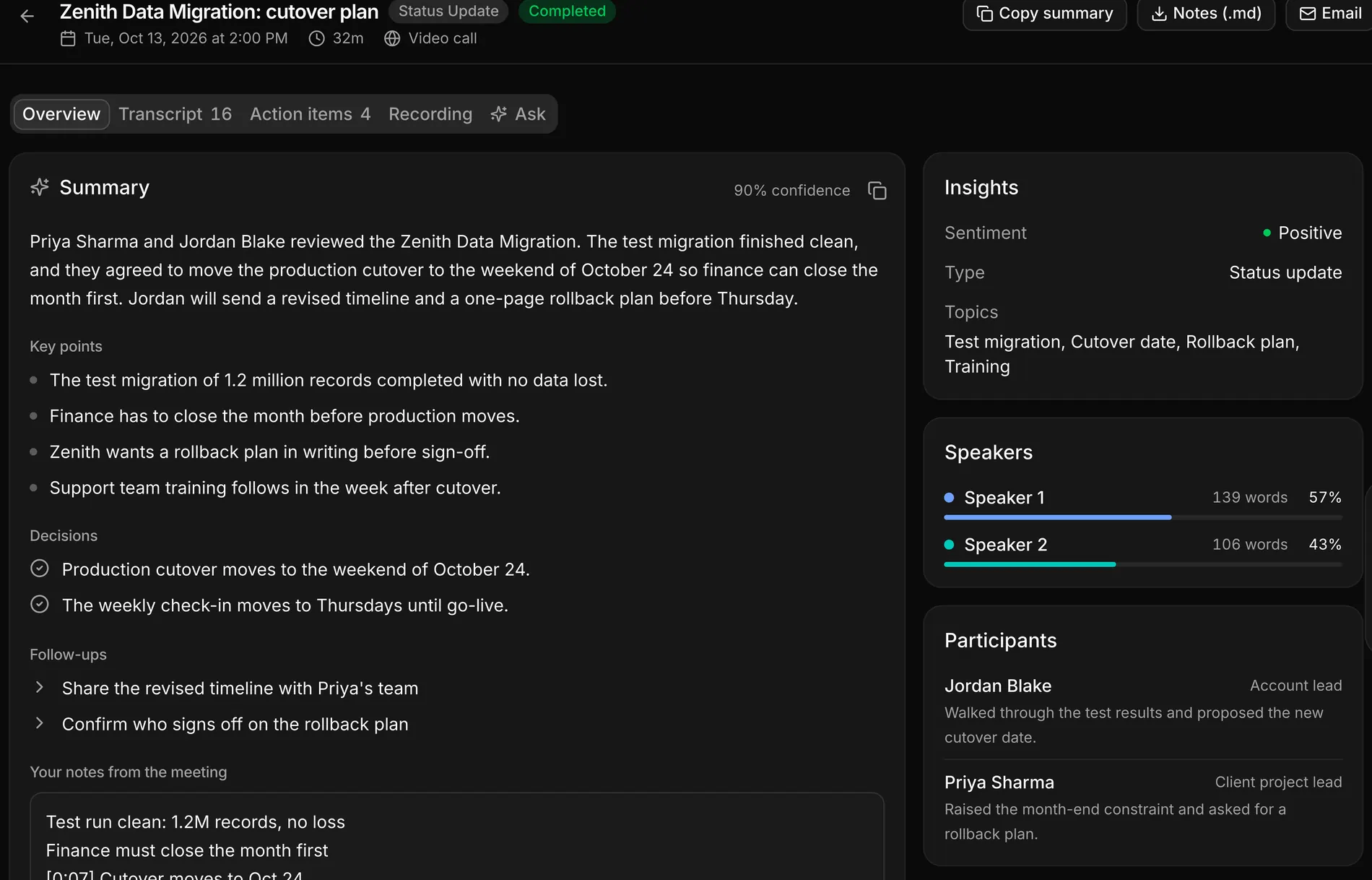Screen dimensions: 1372x880
Task: Click the teal dot next to Speaker 2
Action: [x=950, y=545]
